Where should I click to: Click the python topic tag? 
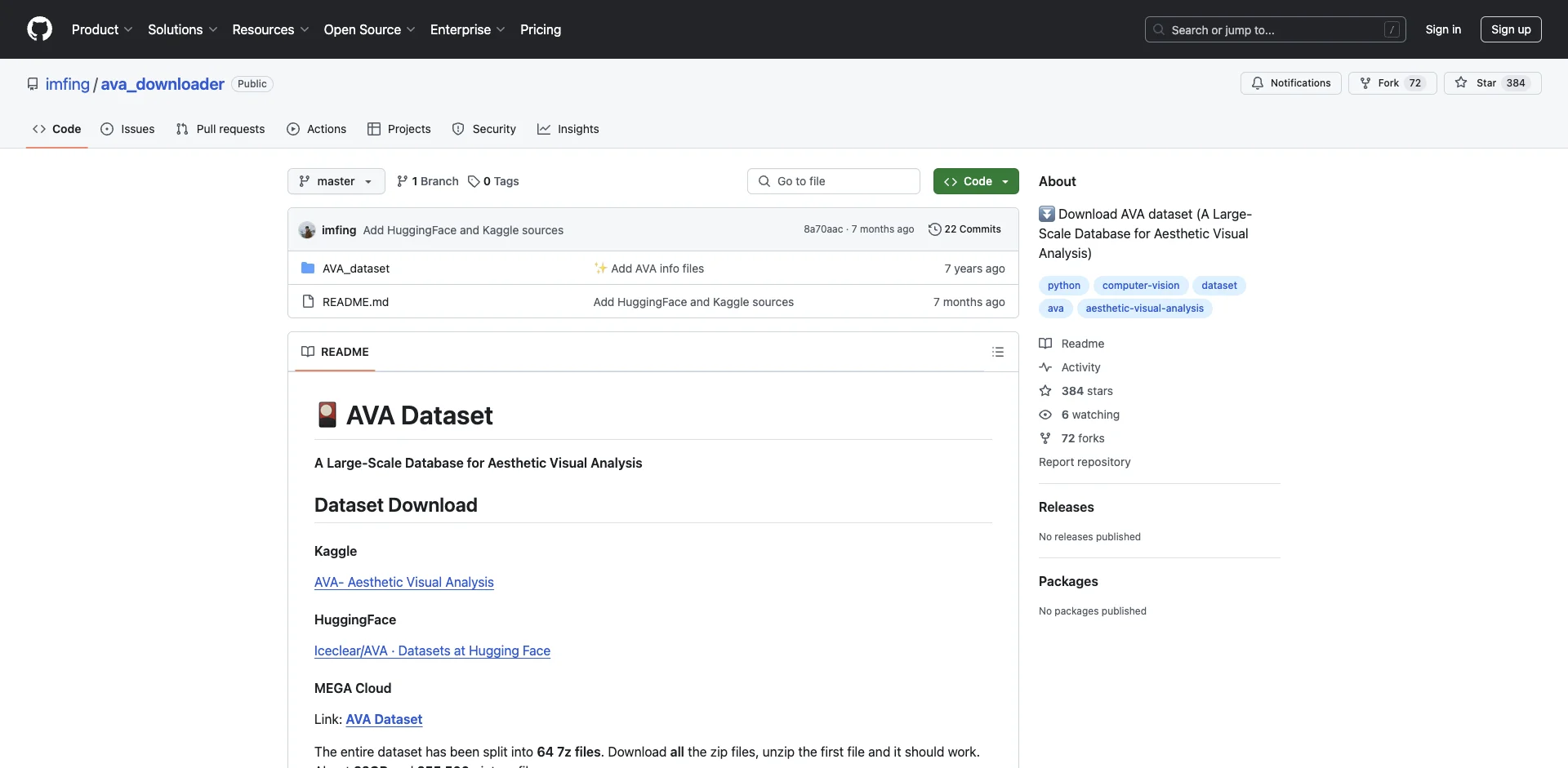point(1064,286)
